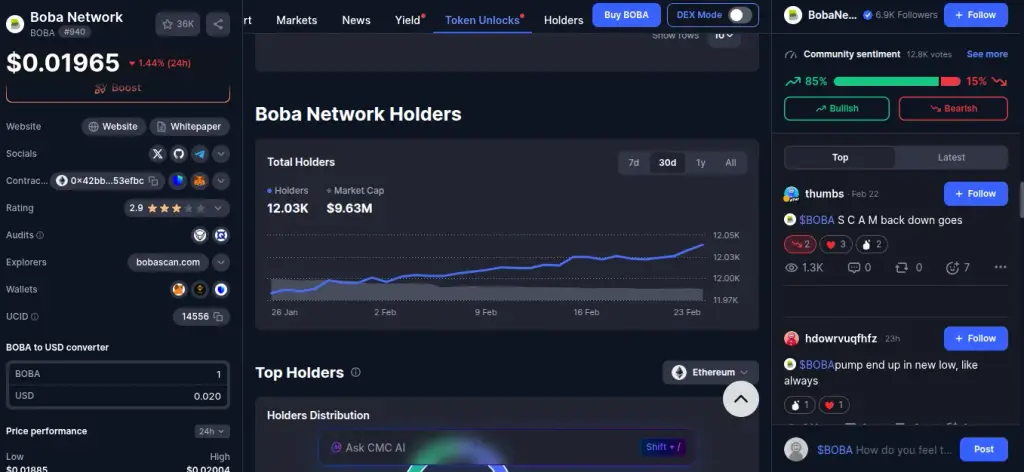
Task: Toggle the Holders series in chart legend
Action: click(287, 191)
